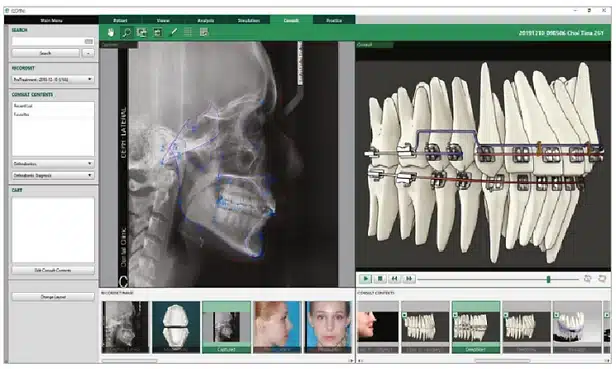Select the pen drawing tool
616x369 pixels.
173,33
